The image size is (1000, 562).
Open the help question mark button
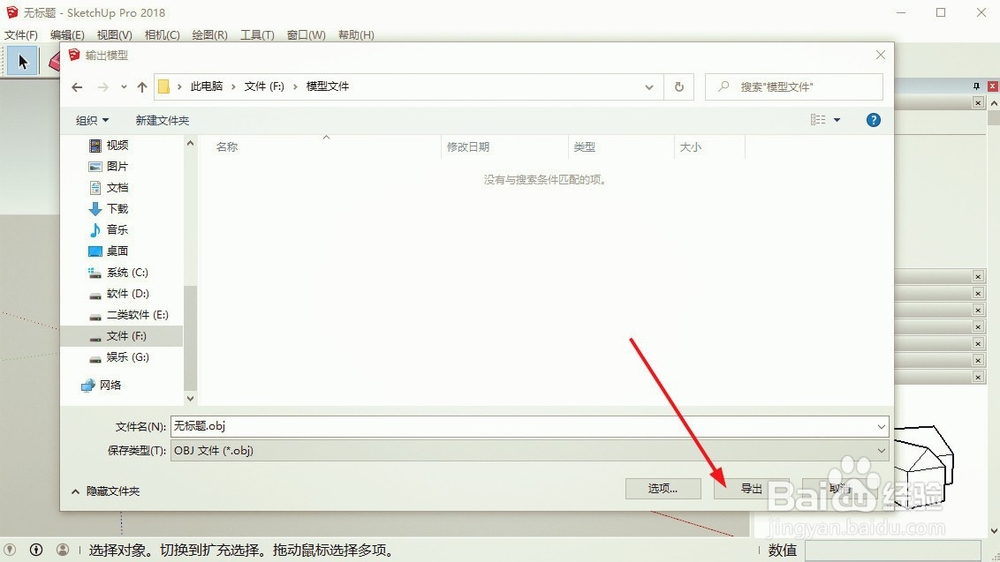click(x=873, y=120)
